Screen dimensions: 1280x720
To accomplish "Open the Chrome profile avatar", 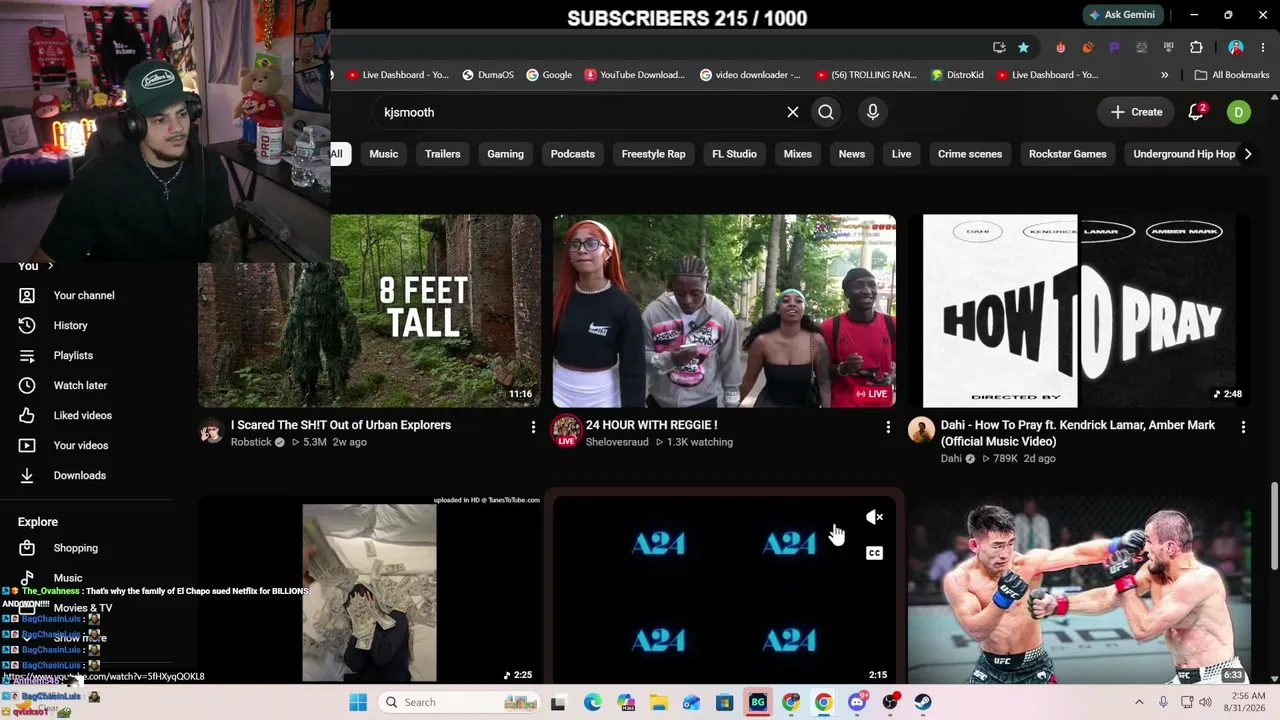I will (1236, 47).
